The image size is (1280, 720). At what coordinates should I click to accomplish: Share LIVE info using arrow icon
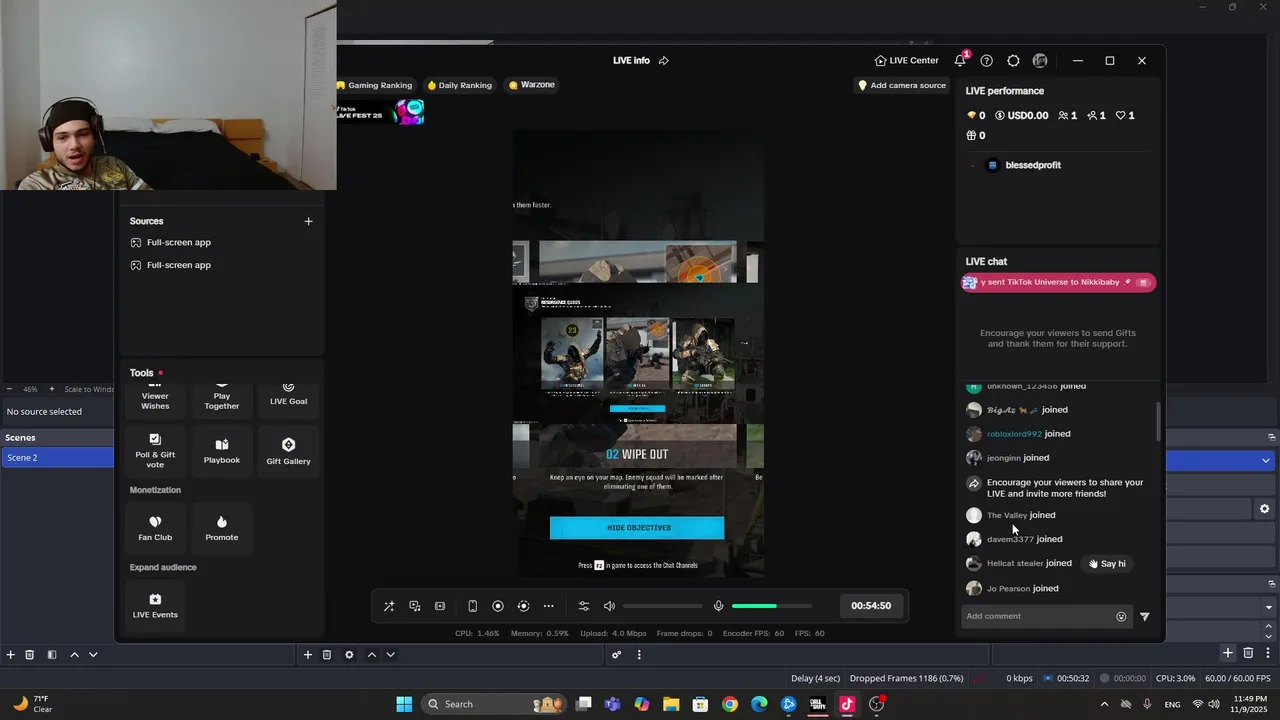click(664, 60)
